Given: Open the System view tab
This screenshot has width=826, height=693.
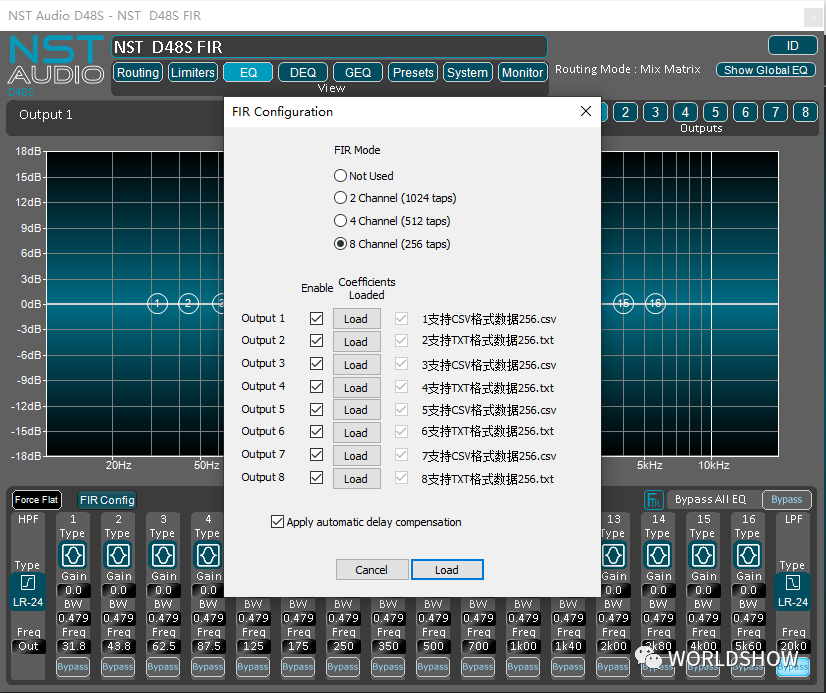Looking at the screenshot, I should pos(468,72).
